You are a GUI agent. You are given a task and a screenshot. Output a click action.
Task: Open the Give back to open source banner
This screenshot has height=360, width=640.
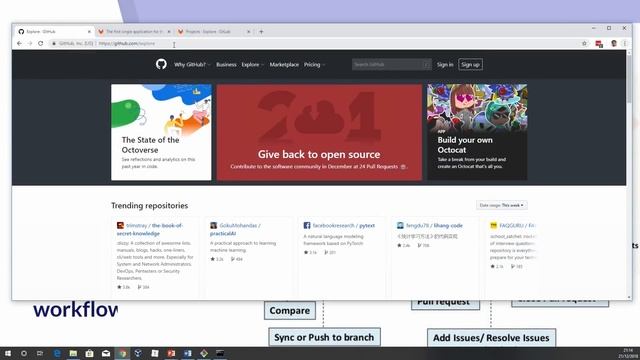click(x=319, y=132)
